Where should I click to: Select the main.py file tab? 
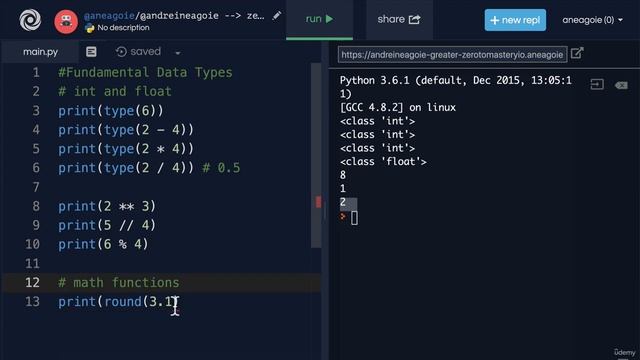(x=40, y=52)
